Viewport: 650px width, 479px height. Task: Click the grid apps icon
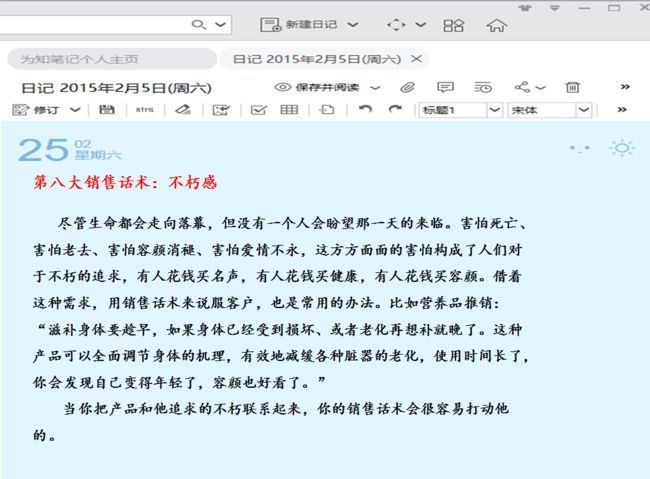(x=453, y=25)
